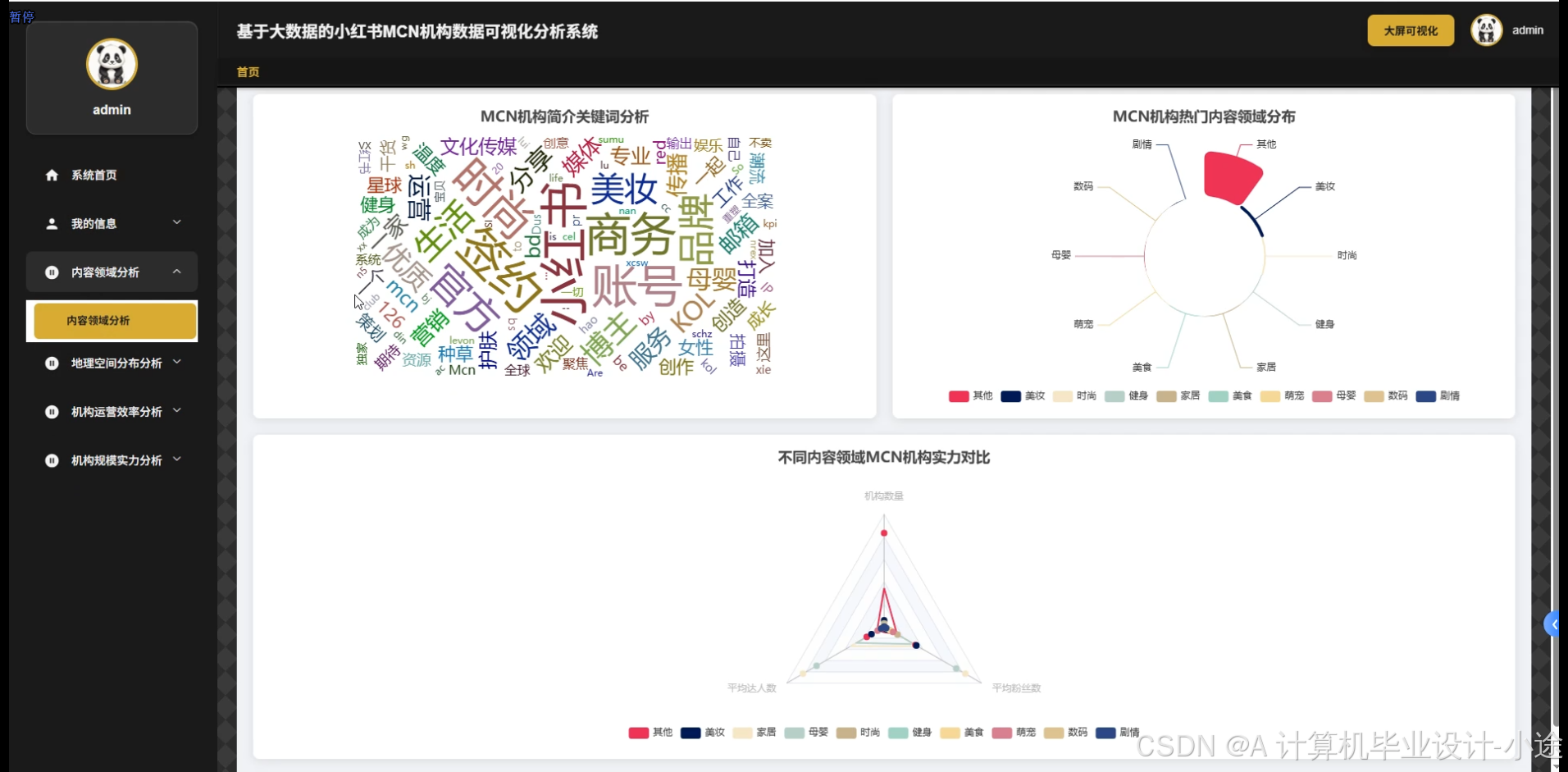Toggle 家居 in the pie chart legend
The height and width of the screenshot is (772, 1568).
tap(1178, 396)
